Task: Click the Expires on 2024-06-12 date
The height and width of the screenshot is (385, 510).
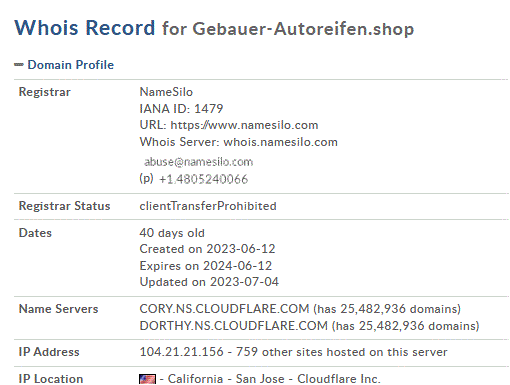Action: click(x=206, y=266)
